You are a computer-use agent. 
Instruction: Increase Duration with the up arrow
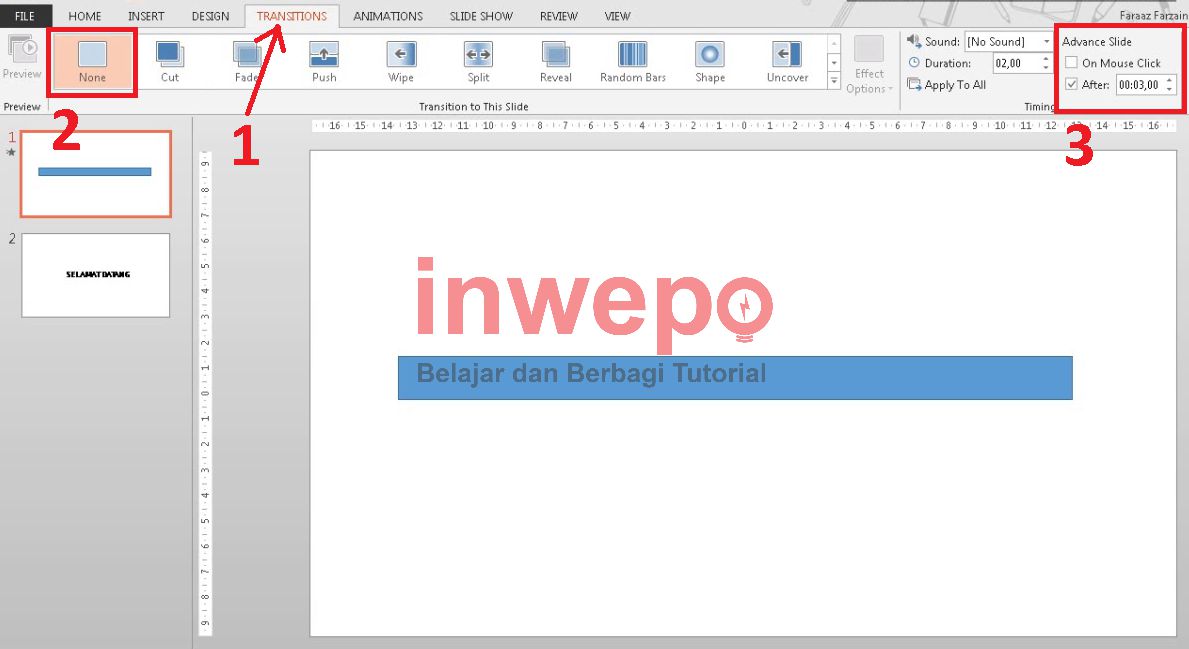click(x=1046, y=59)
